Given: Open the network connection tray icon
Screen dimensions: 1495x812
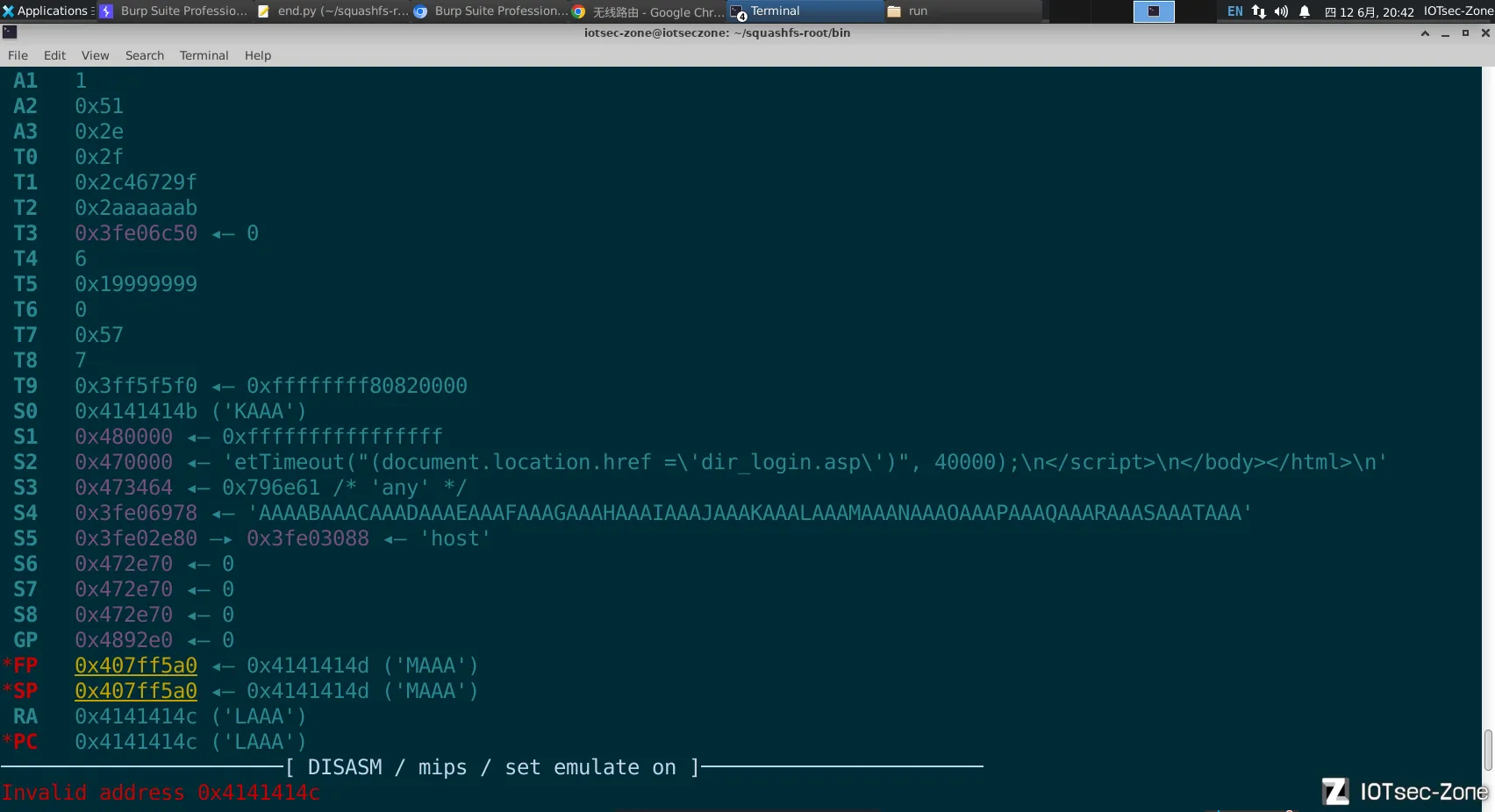Looking at the screenshot, I should [x=1259, y=11].
